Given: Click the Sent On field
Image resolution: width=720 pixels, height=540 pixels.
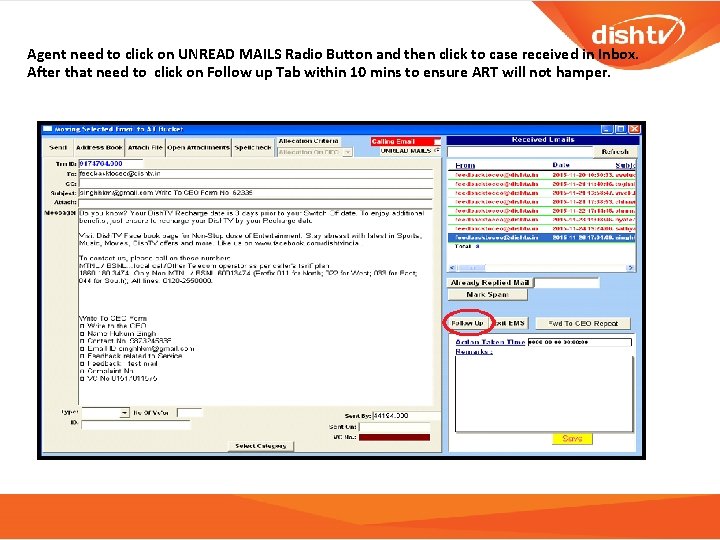Looking at the screenshot, I should (x=394, y=427).
